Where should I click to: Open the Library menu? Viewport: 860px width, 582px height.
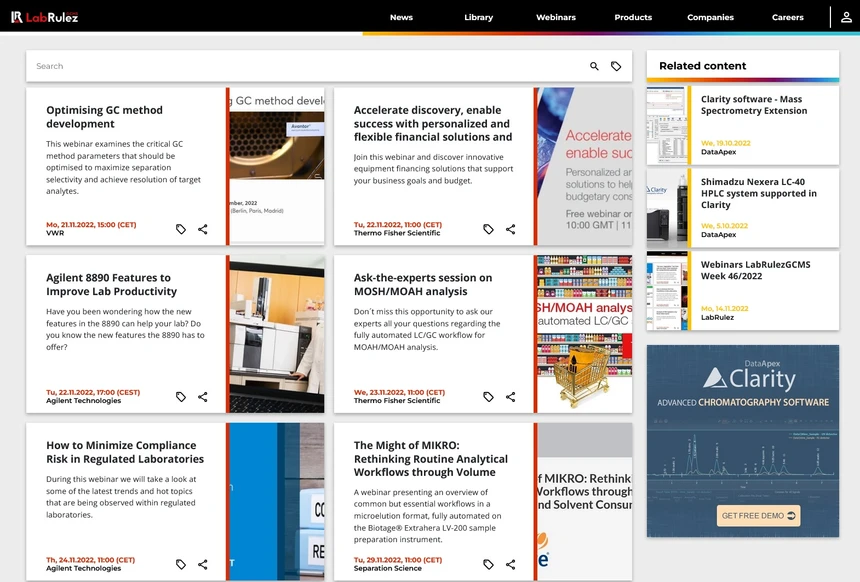[478, 17]
